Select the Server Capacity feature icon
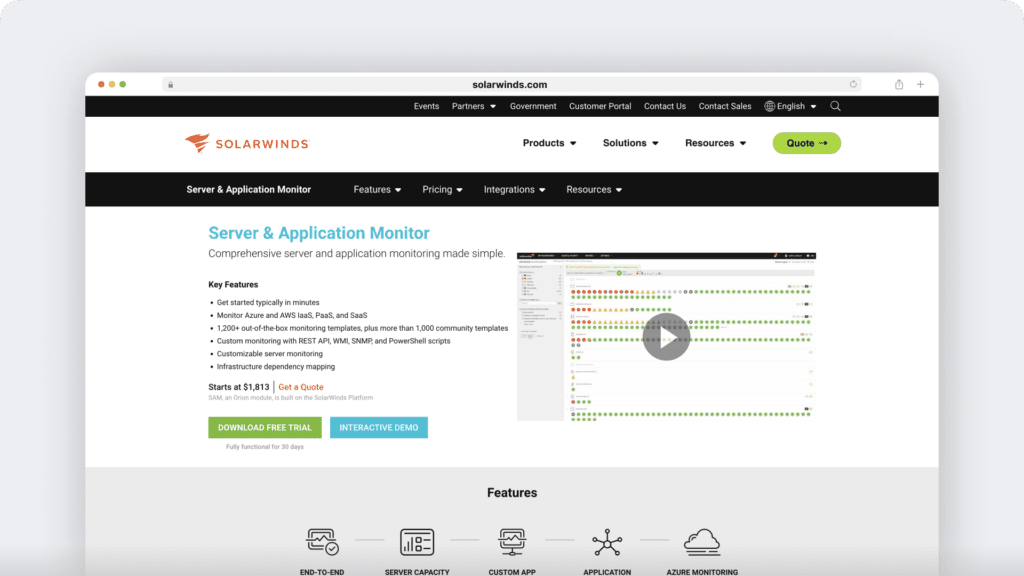This screenshot has height=576, width=1024. point(416,541)
